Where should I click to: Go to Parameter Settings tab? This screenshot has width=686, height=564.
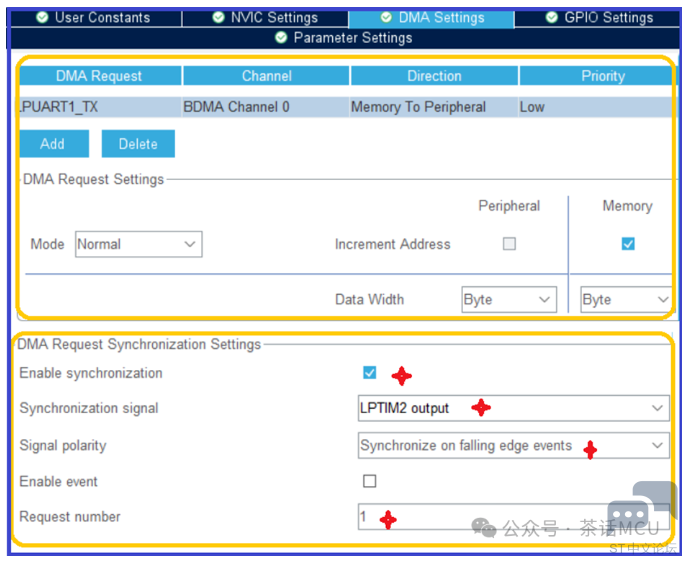343,38
